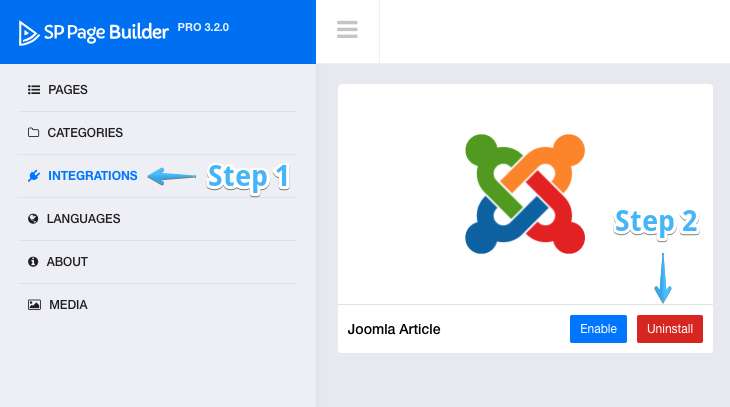
Task: Open the LANGUAGES section
Action: tap(83, 219)
